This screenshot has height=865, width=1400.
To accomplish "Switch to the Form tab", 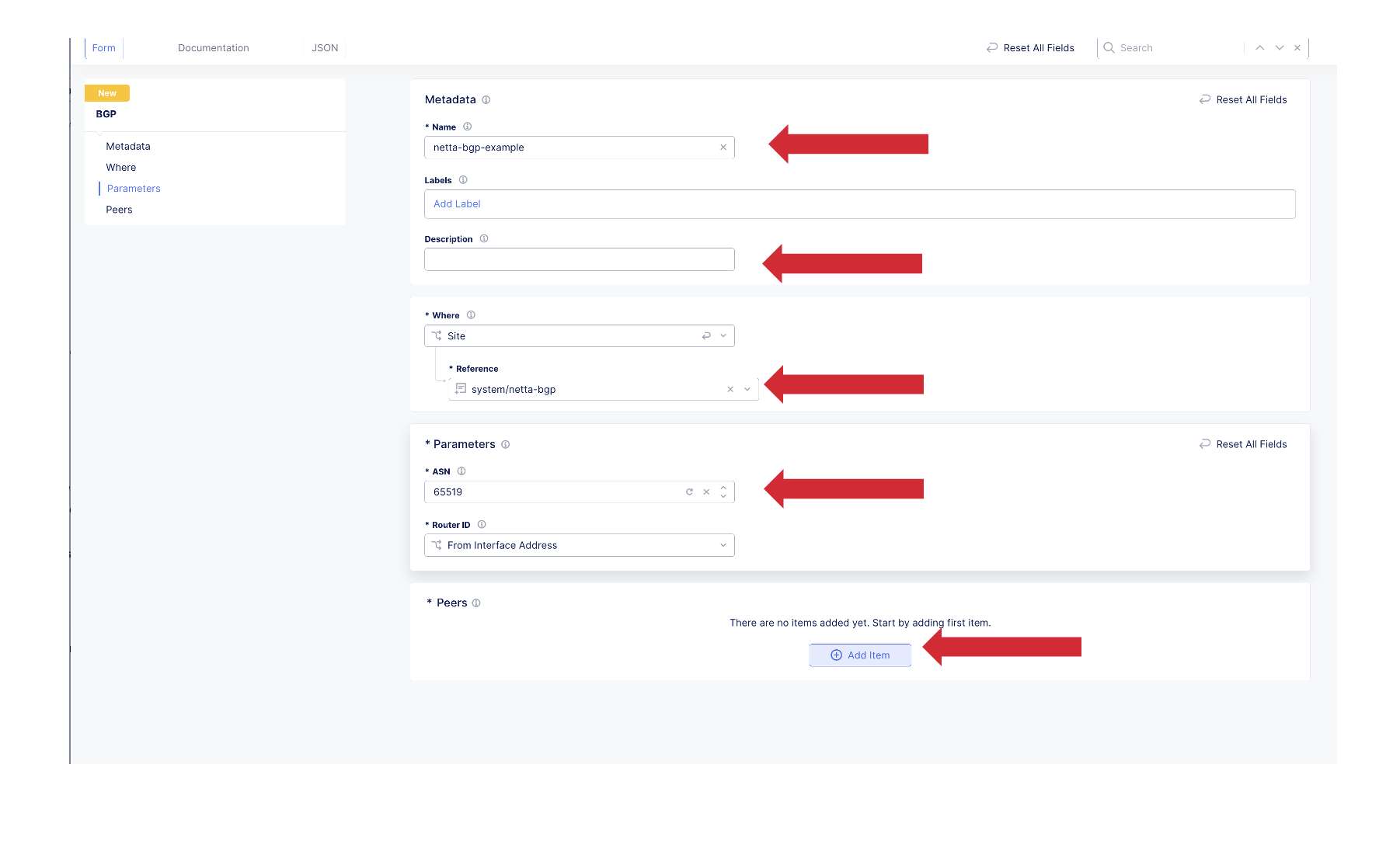I will point(103,48).
